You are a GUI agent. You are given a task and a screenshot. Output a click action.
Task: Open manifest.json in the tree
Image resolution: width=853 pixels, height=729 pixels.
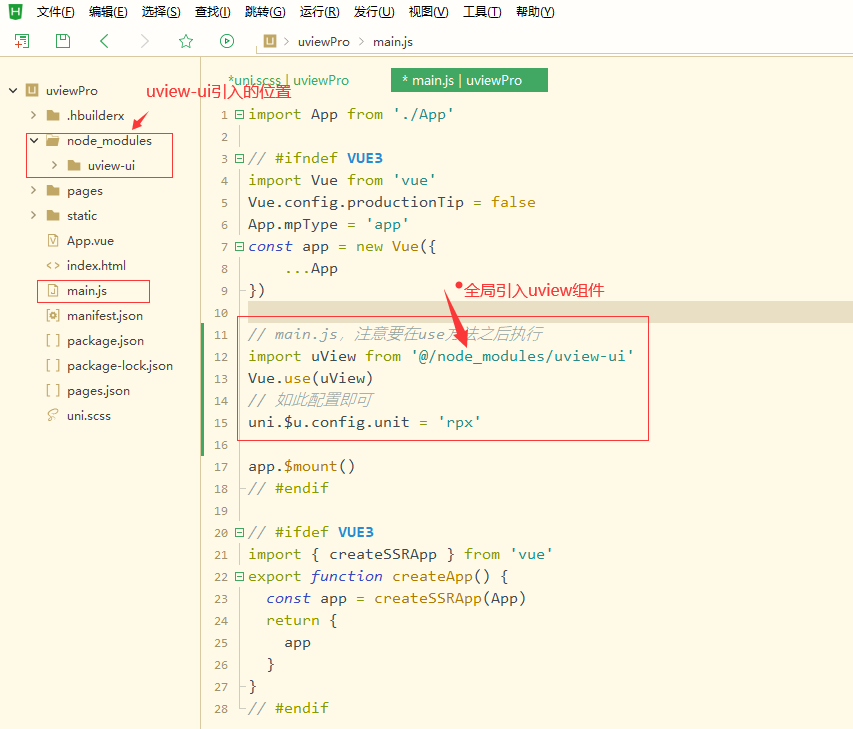(104, 316)
